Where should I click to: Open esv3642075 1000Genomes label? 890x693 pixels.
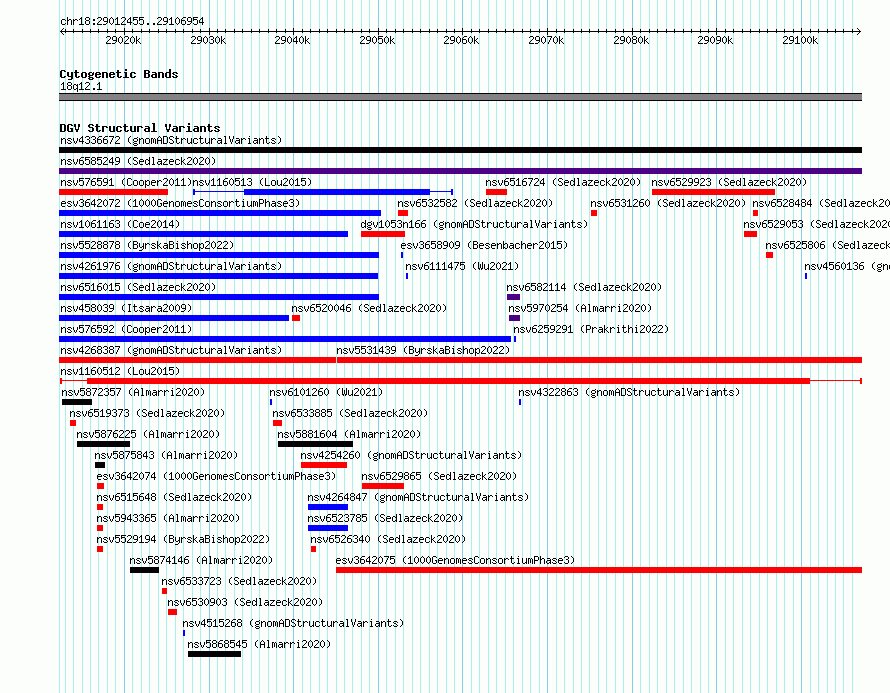point(455,560)
